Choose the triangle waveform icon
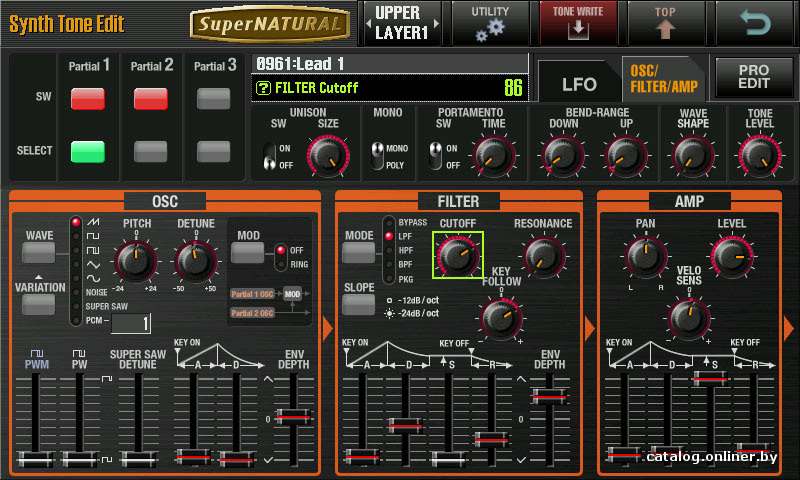The height and width of the screenshot is (480, 800). pos(93,264)
